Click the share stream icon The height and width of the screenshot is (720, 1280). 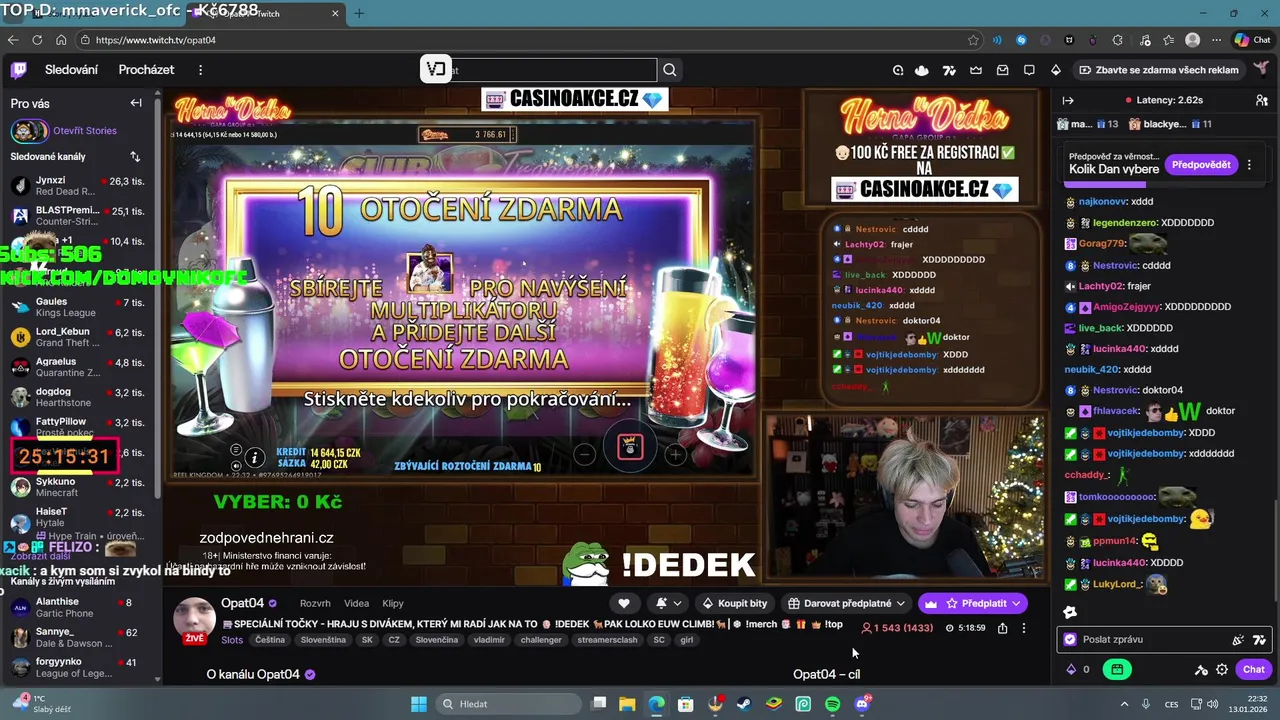click(x=1002, y=628)
